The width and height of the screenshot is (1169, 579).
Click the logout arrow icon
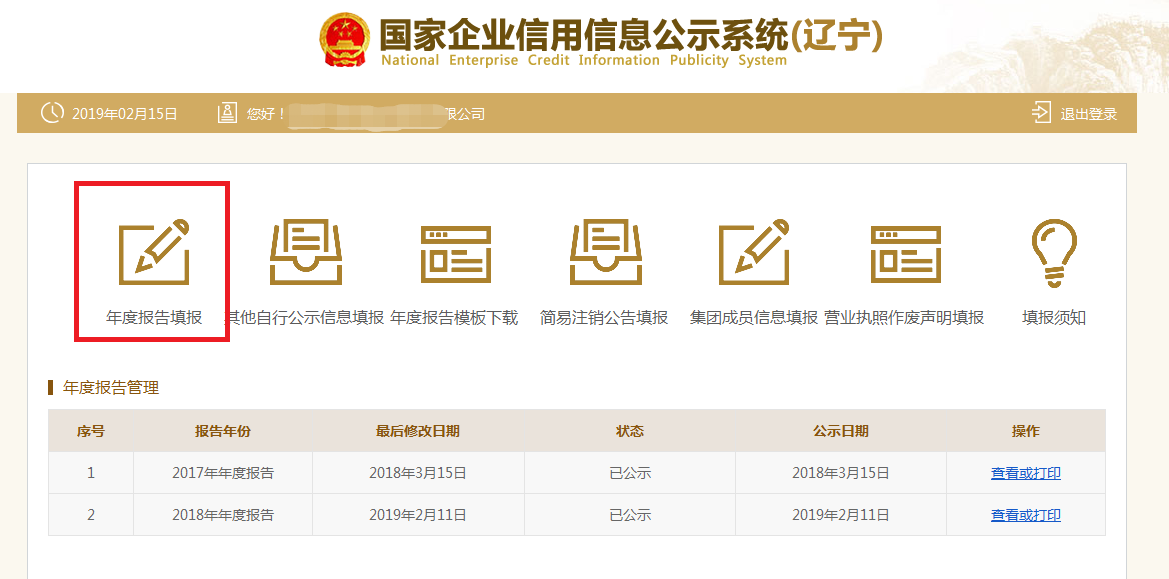[x=1041, y=113]
